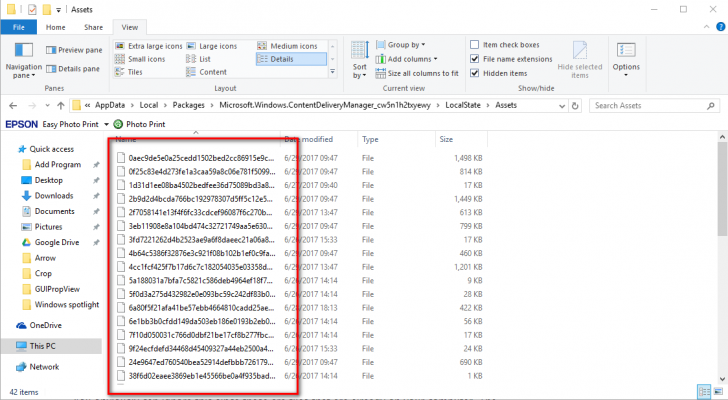
Task: Open the Navigation pane menu
Action: click(23, 61)
